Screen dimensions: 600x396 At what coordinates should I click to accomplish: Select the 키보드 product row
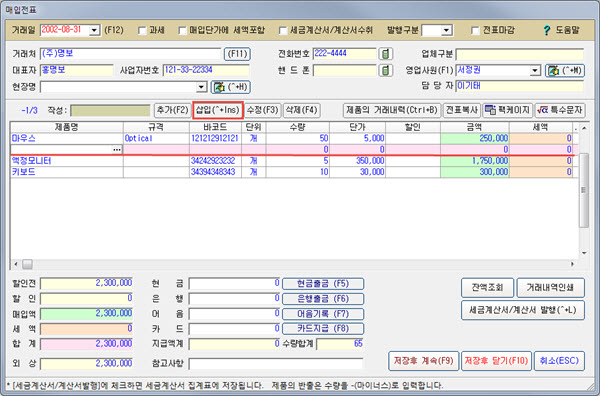(294, 172)
